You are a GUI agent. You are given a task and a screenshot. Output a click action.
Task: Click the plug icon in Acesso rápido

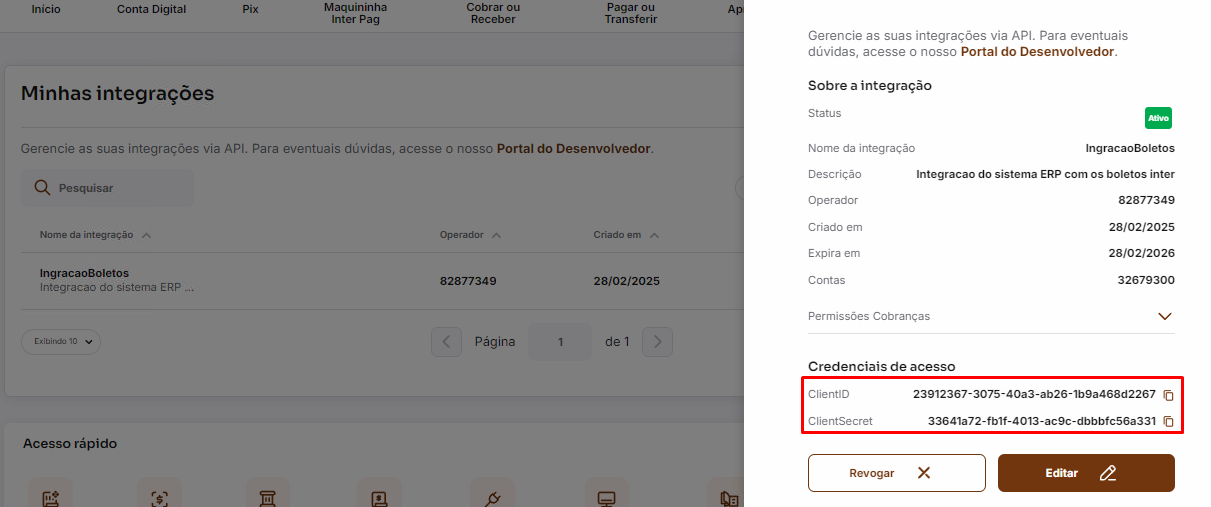pos(491,497)
